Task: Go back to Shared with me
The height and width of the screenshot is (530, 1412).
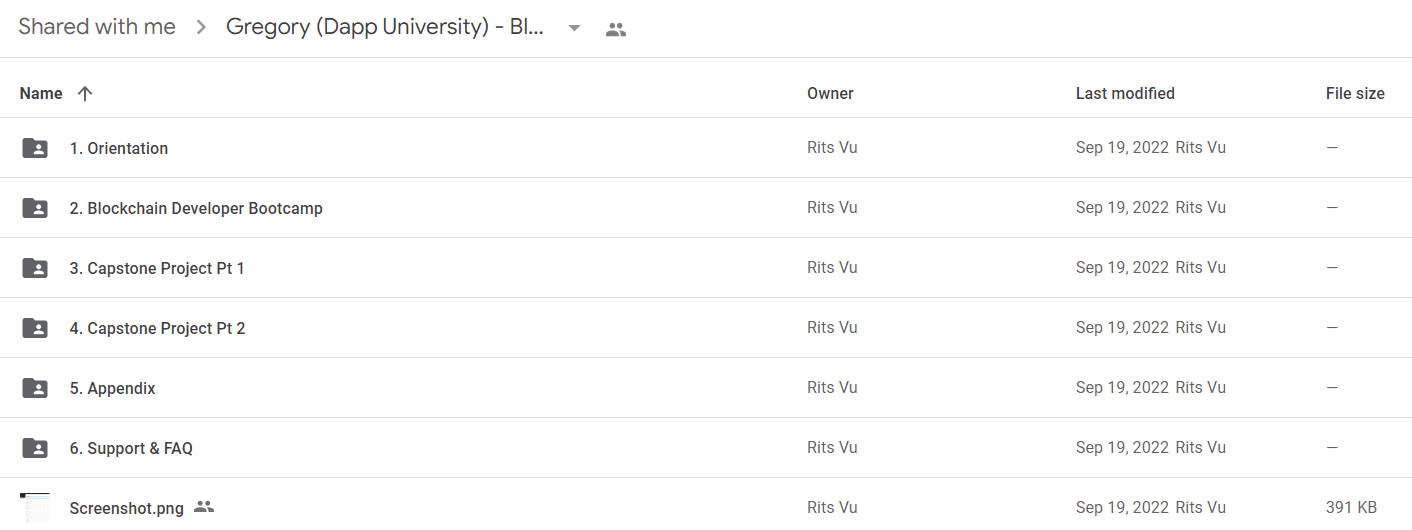Action: pyautogui.click(x=97, y=27)
